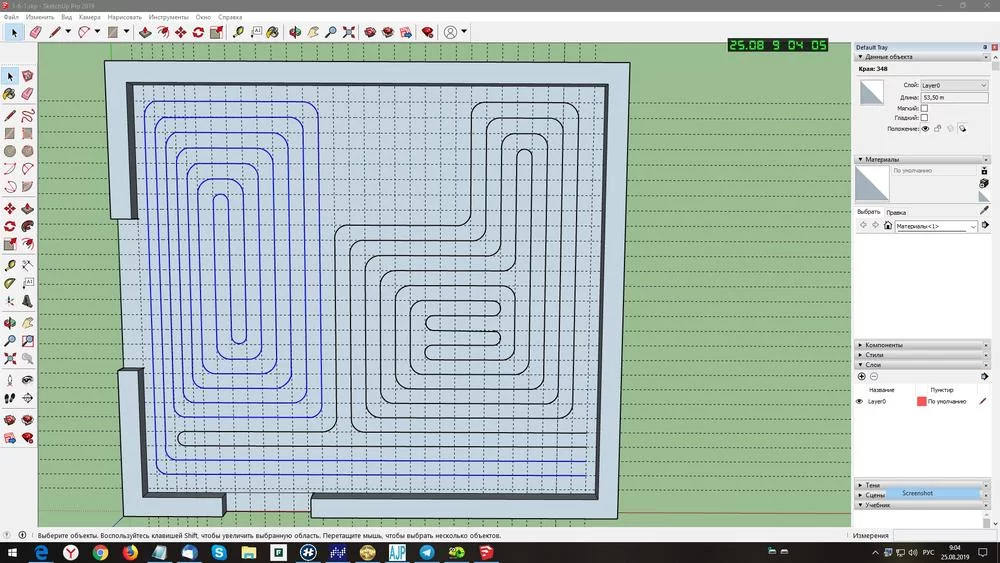
Task: Open the shape tool dropdown arrow
Action: pos(126,32)
